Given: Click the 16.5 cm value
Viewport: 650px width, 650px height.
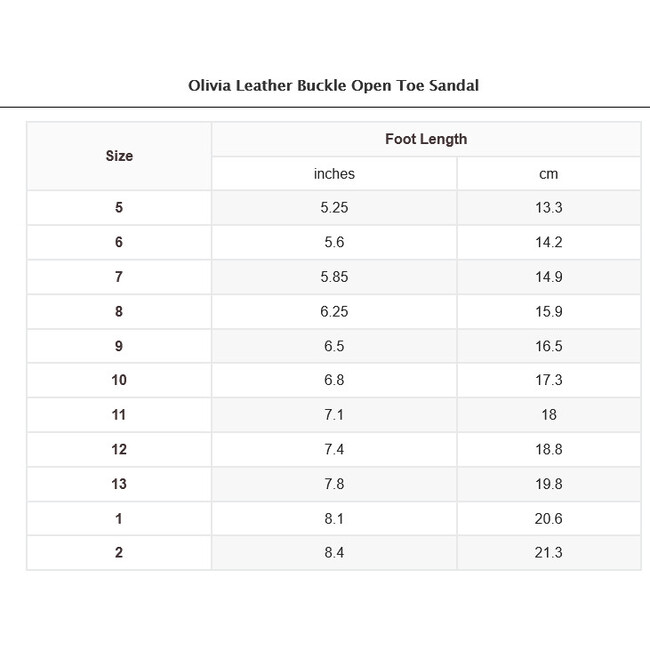Looking at the screenshot, I should click(549, 346).
